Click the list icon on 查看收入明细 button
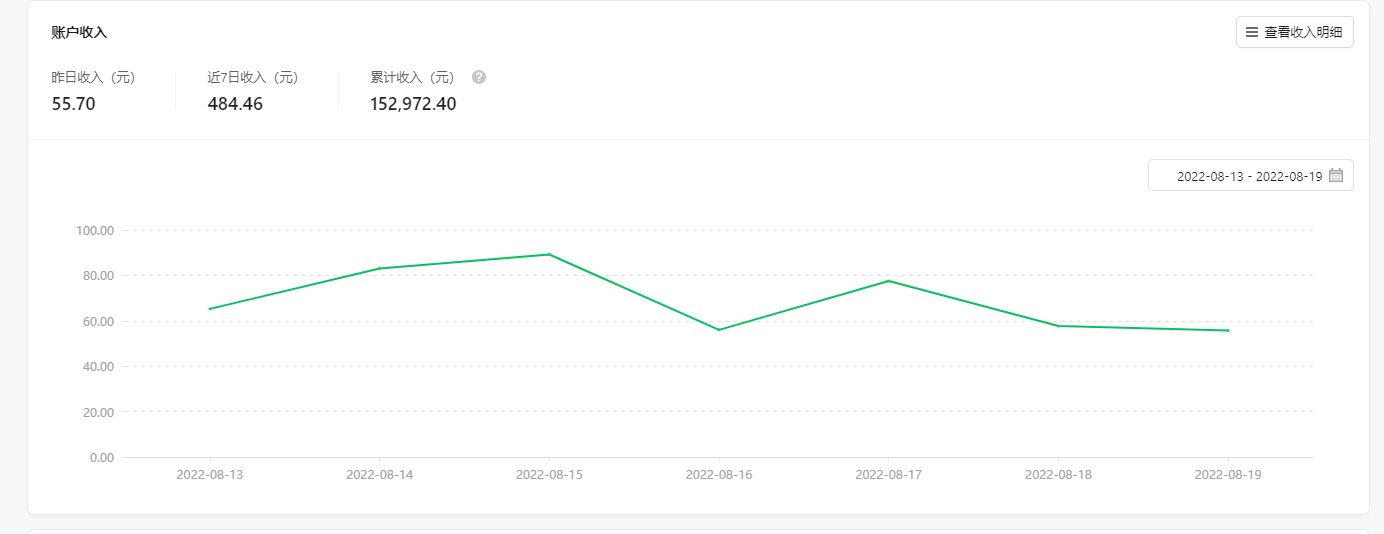Viewport: 1384px width, 534px height. 1252,32
